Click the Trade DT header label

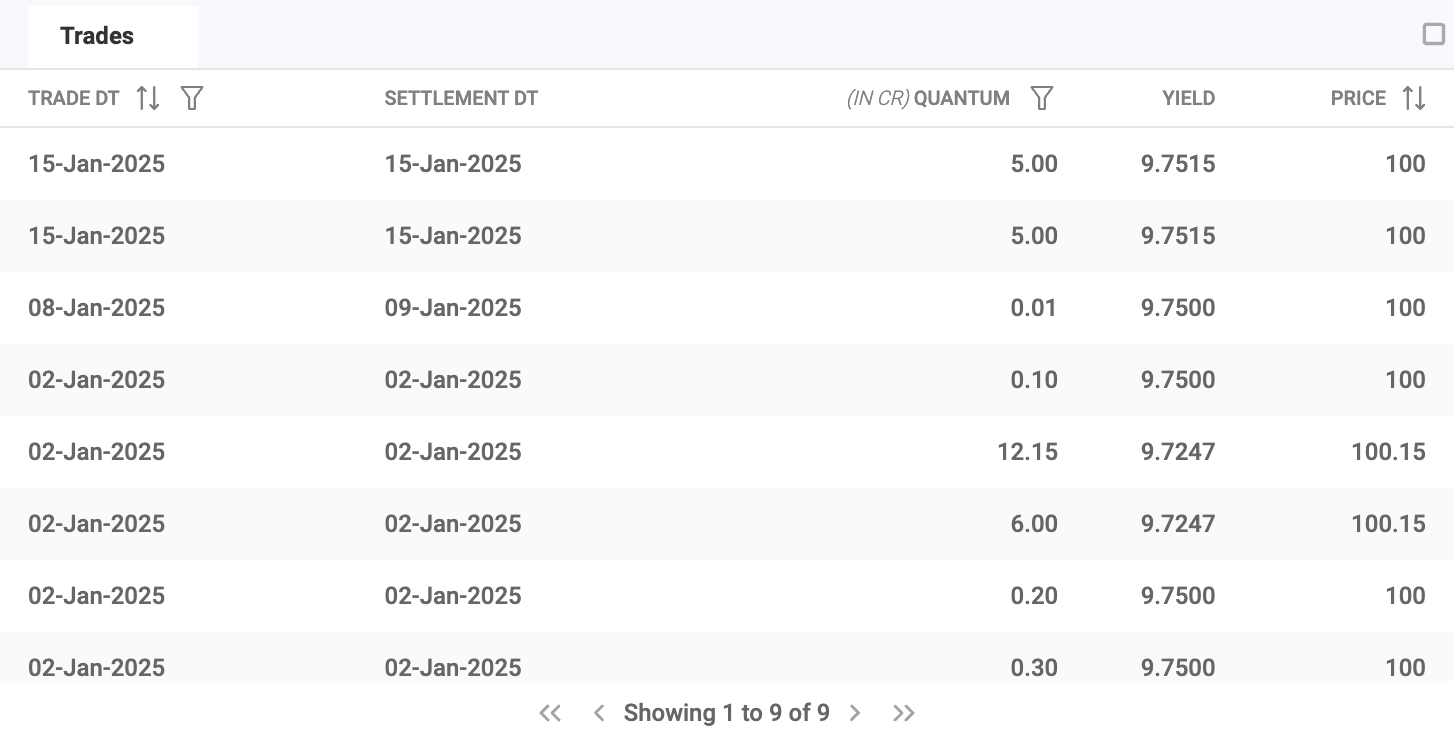point(74,98)
